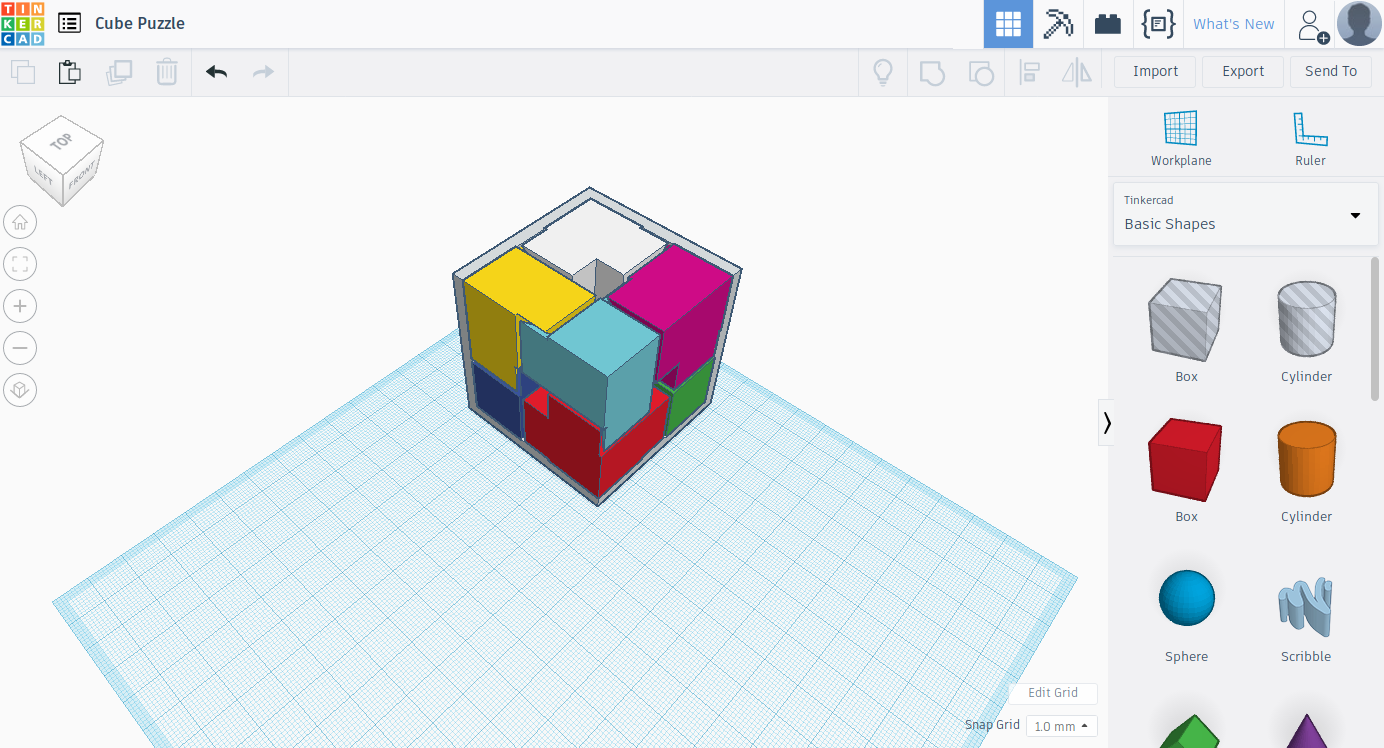Image resolution: width=1384 pixels, height=748 pixels.
Task: Open the Align tool
Action: [x=1029, y=72]
